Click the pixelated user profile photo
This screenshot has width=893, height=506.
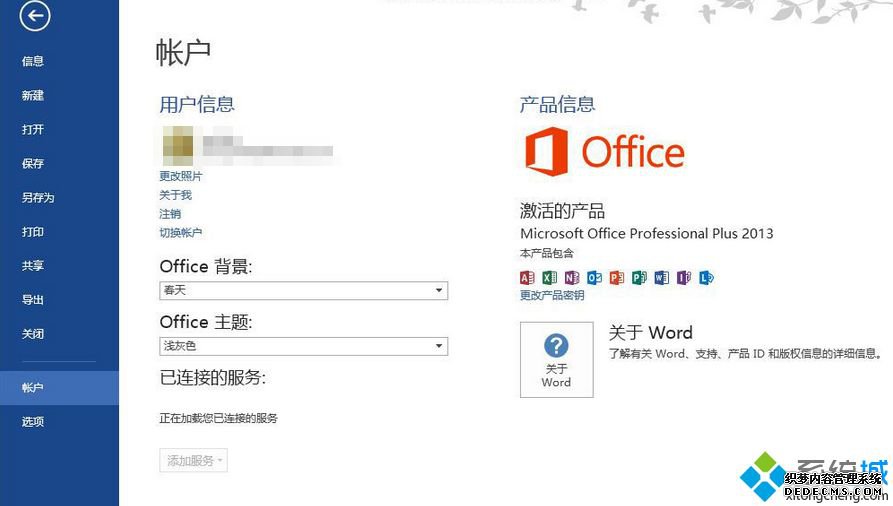pyautogui.click(x=178, y=146)
